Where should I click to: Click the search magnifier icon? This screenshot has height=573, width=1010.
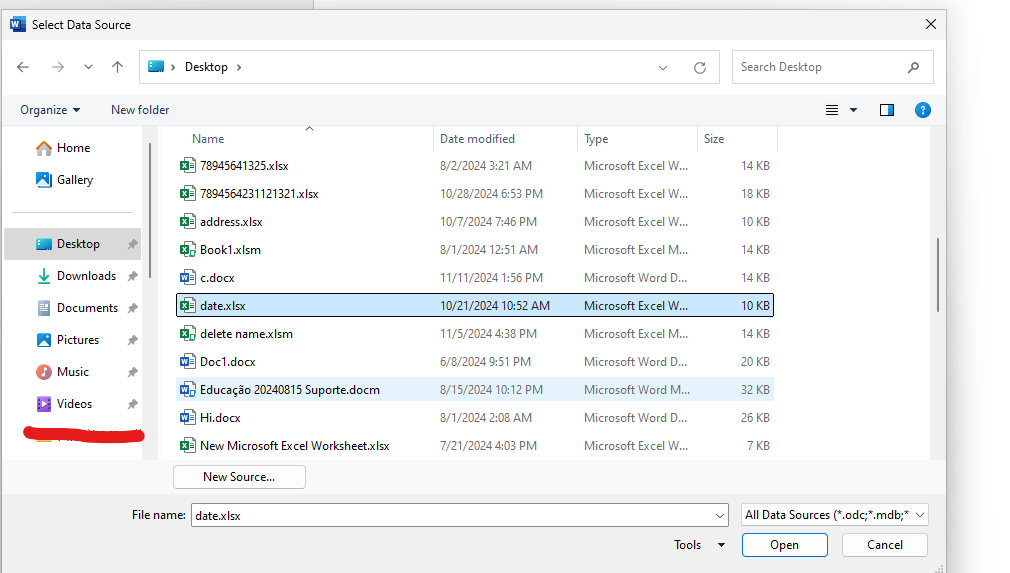[x=913, y=67]
